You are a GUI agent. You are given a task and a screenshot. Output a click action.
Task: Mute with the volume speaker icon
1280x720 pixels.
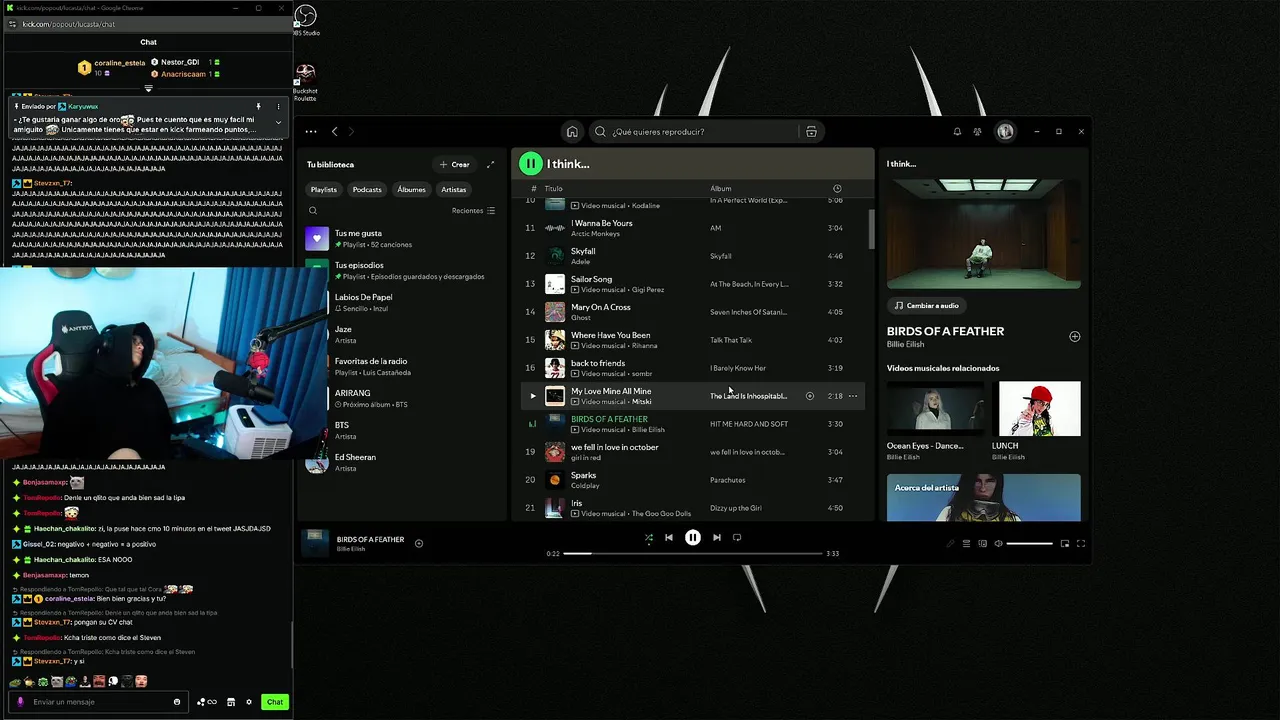pos(998,543)
